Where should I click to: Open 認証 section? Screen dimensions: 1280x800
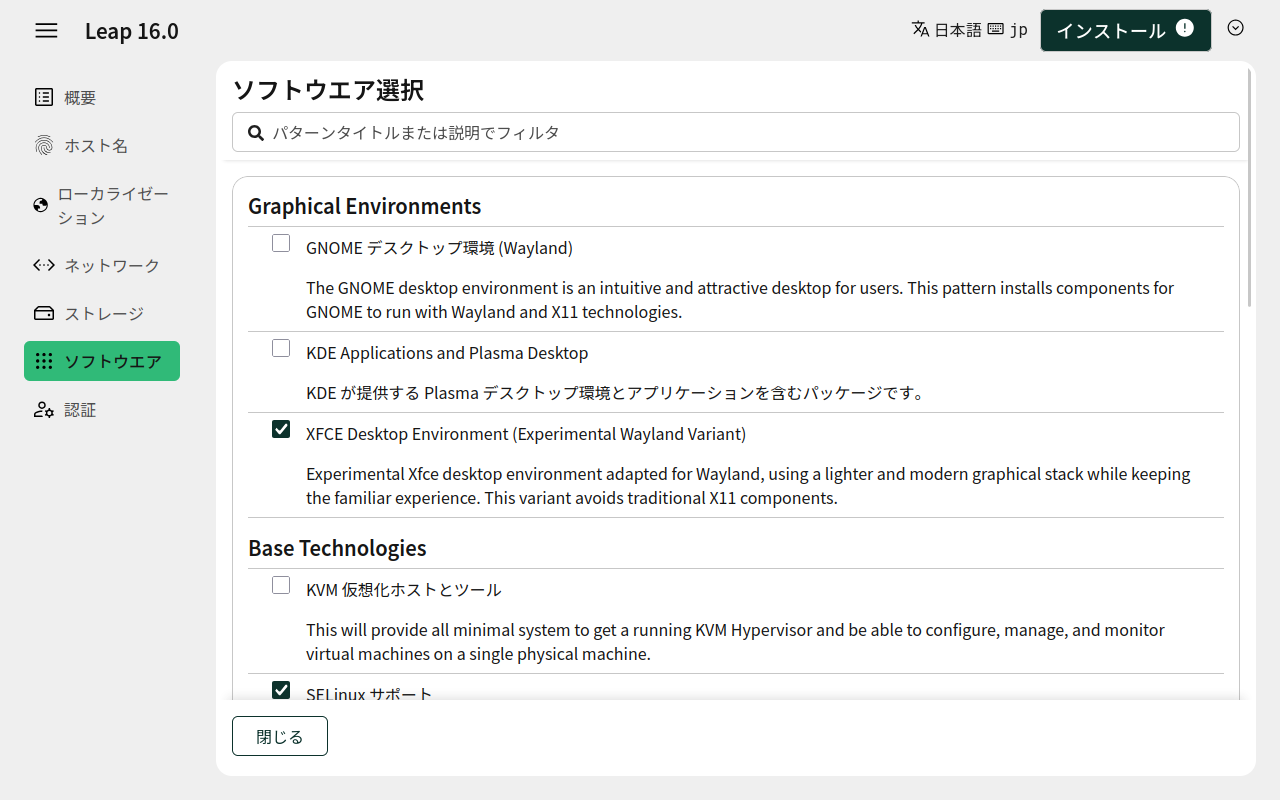coord(102,410)
